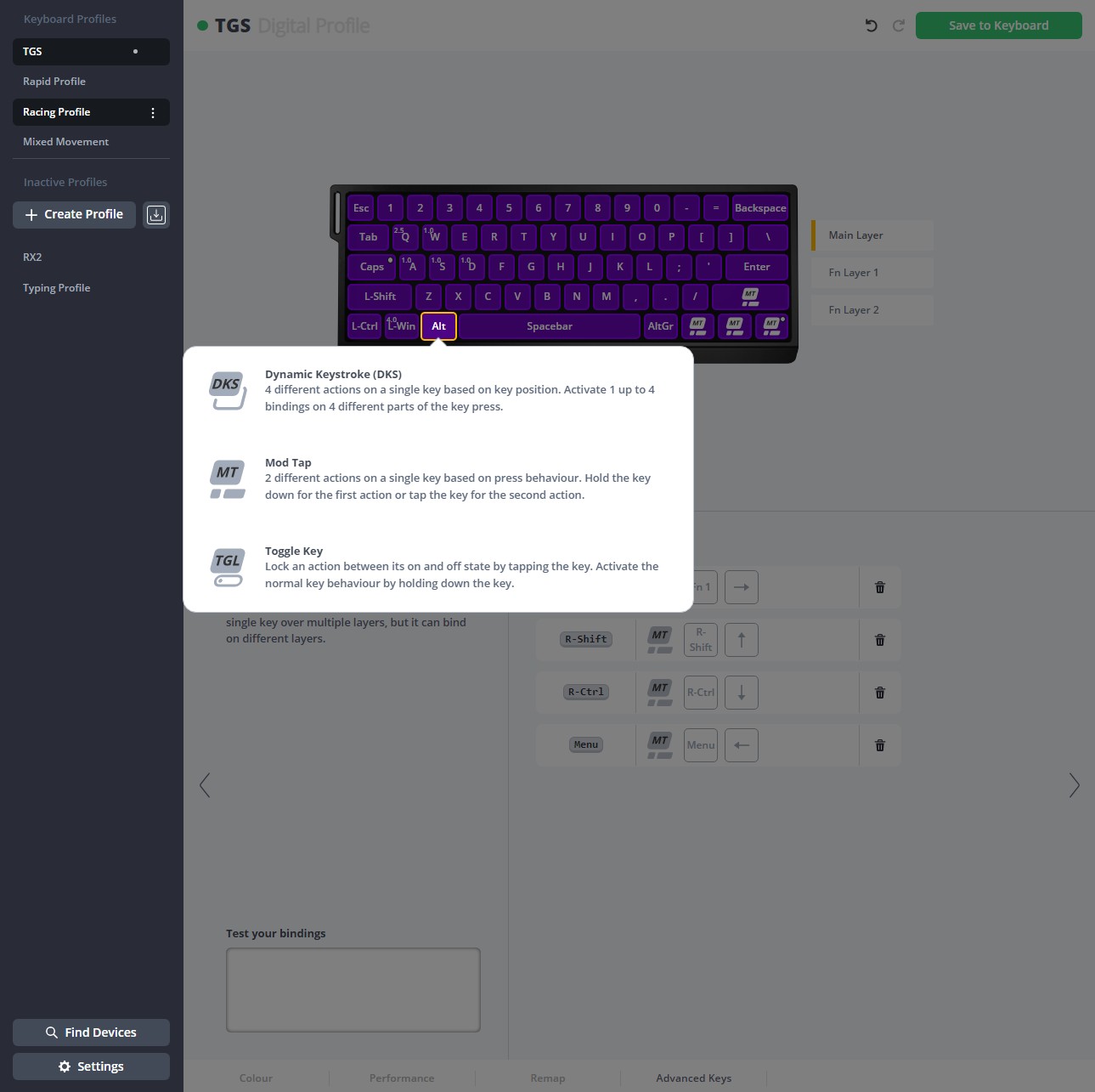This screenshot has height=1092, width=1095.
Task: Select the Spacebar key on the keyboard
Action: 550,326
